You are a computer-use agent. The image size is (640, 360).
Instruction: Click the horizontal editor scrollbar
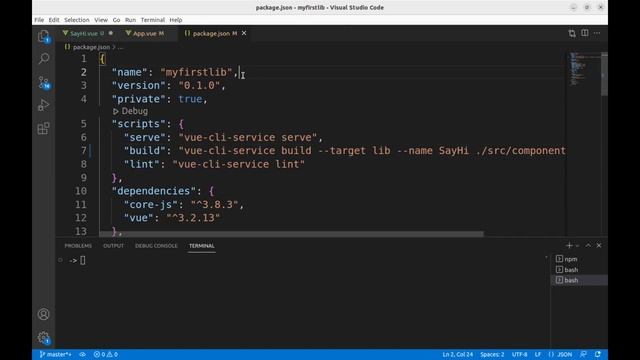(x=291, y=234)
